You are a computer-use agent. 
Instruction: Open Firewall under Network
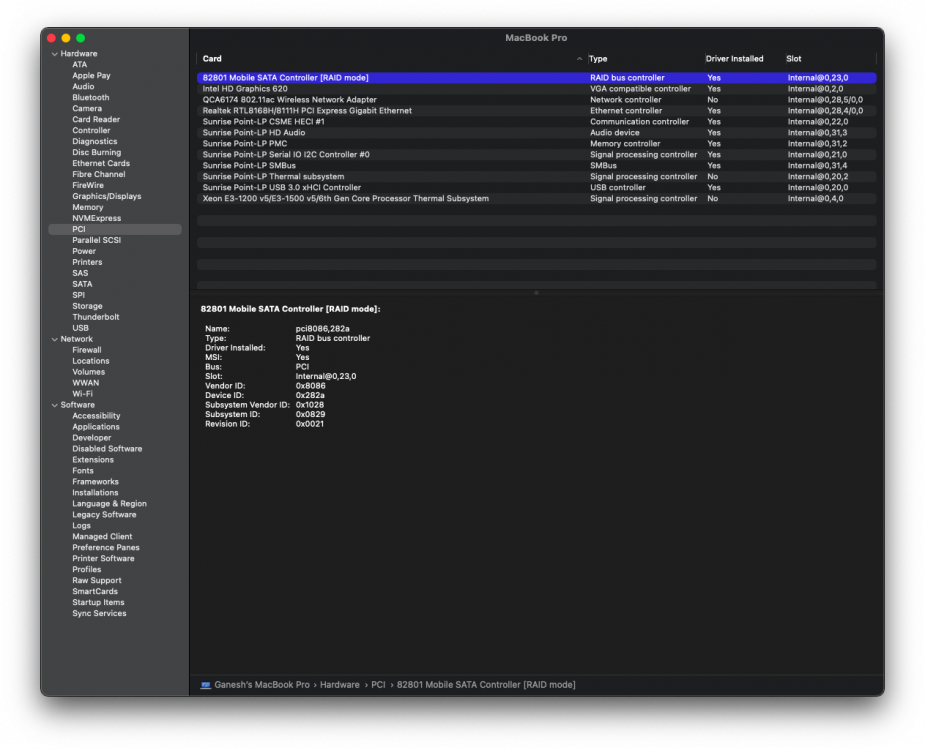87,351
